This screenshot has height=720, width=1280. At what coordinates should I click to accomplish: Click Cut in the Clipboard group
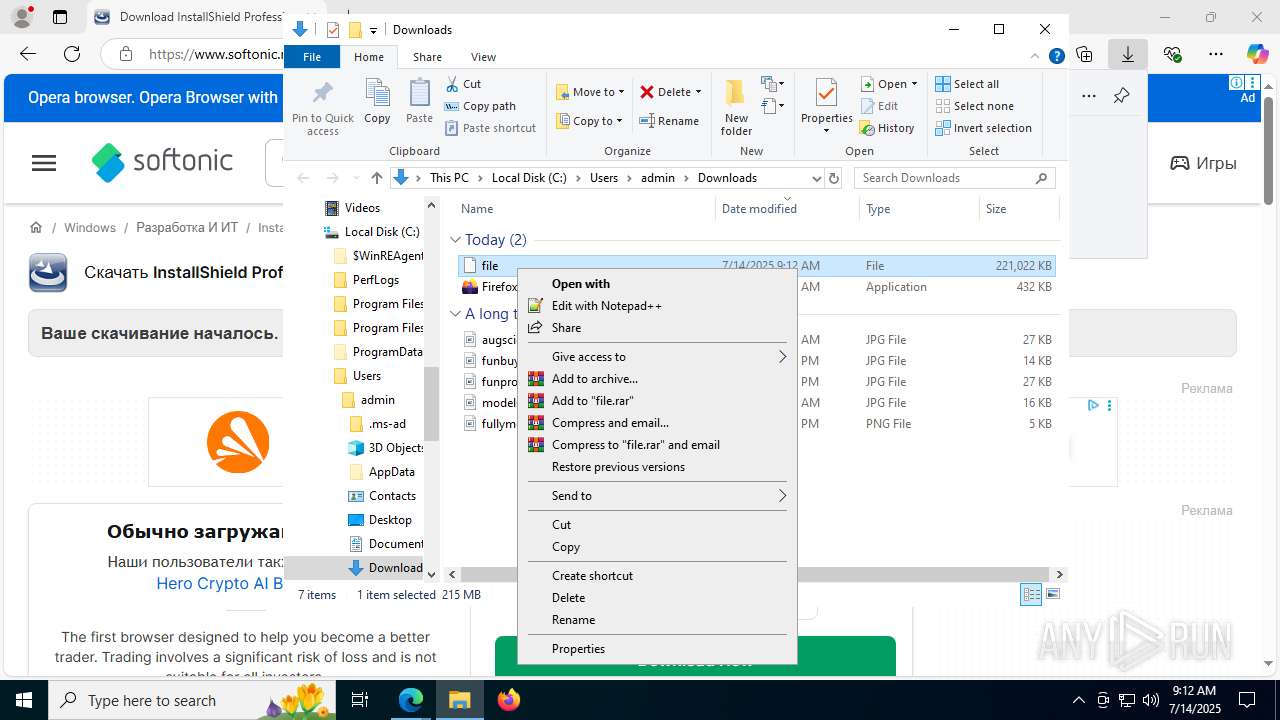click(463, 84)
